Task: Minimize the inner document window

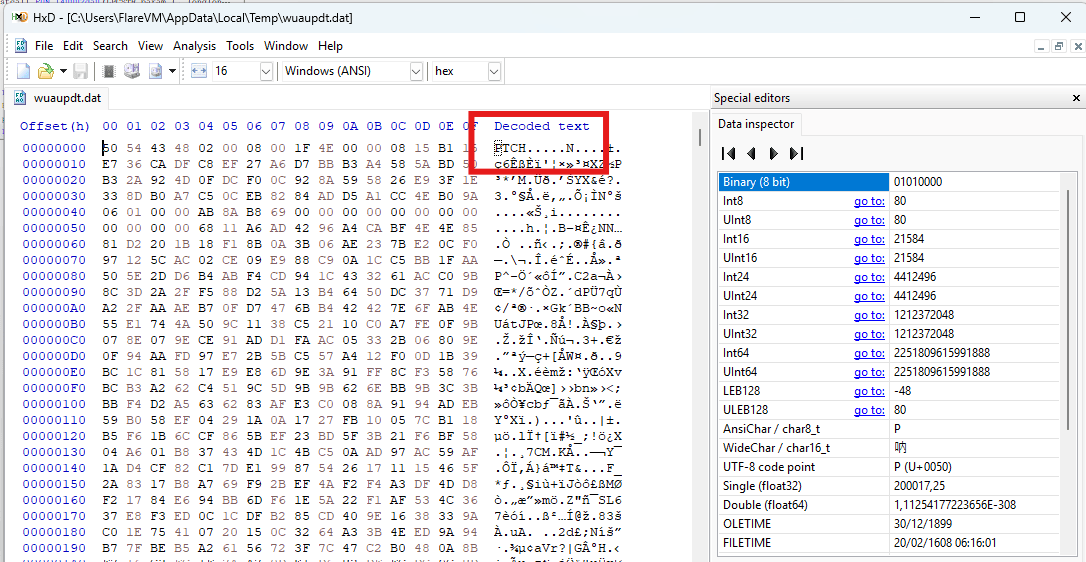Action: click(1041, 46)
